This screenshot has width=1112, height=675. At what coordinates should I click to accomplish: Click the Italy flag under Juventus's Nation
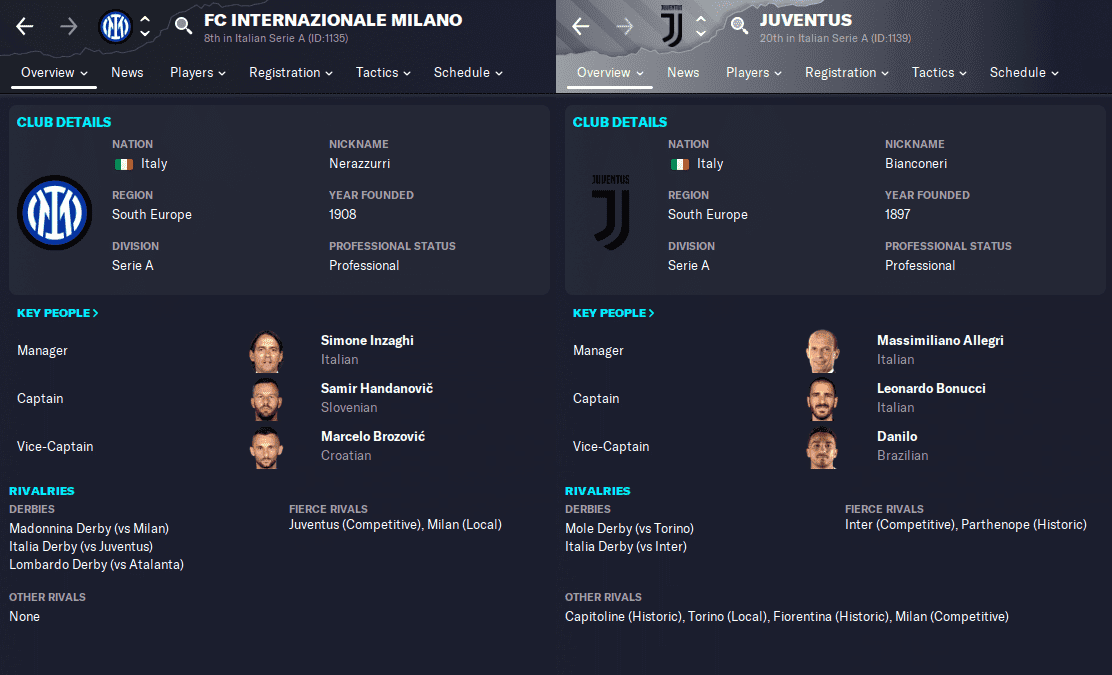[680, 164]
